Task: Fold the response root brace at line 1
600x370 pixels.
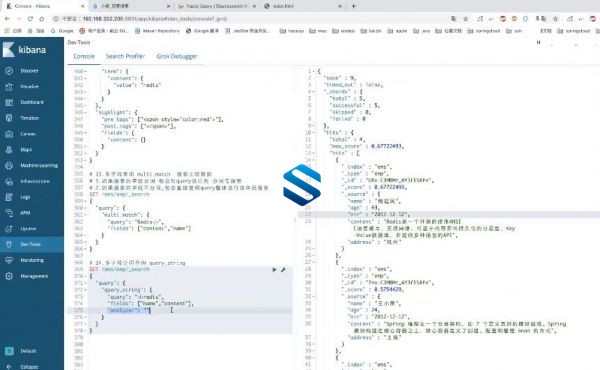Action: 314,72
